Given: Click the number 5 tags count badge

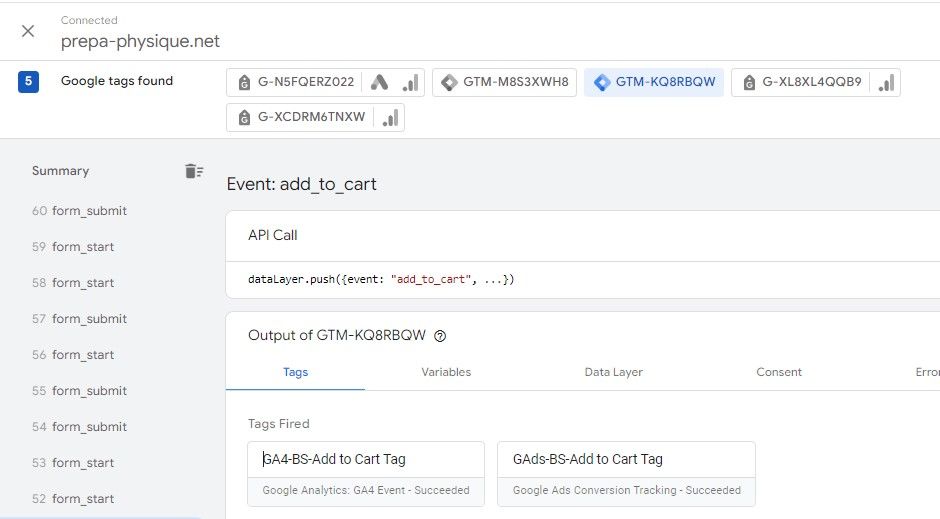Looking at the screenshot, I should 29,82.
